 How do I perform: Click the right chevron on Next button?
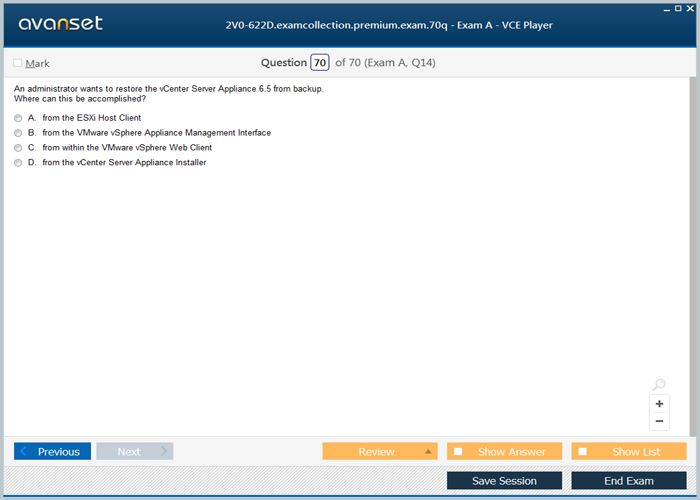pyautogui.click(x=164, y=451)
